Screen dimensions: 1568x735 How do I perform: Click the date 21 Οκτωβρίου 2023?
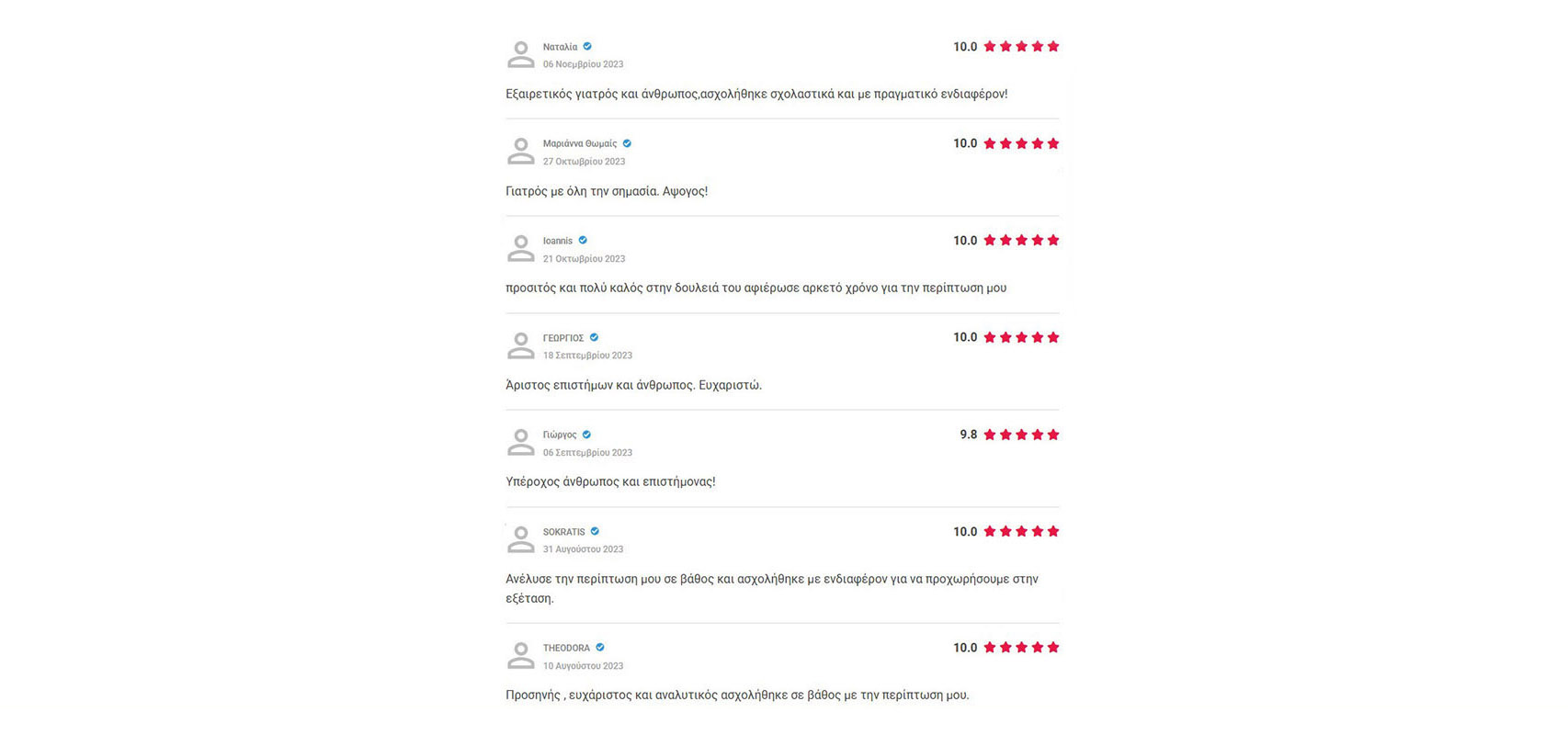point(584,259)
